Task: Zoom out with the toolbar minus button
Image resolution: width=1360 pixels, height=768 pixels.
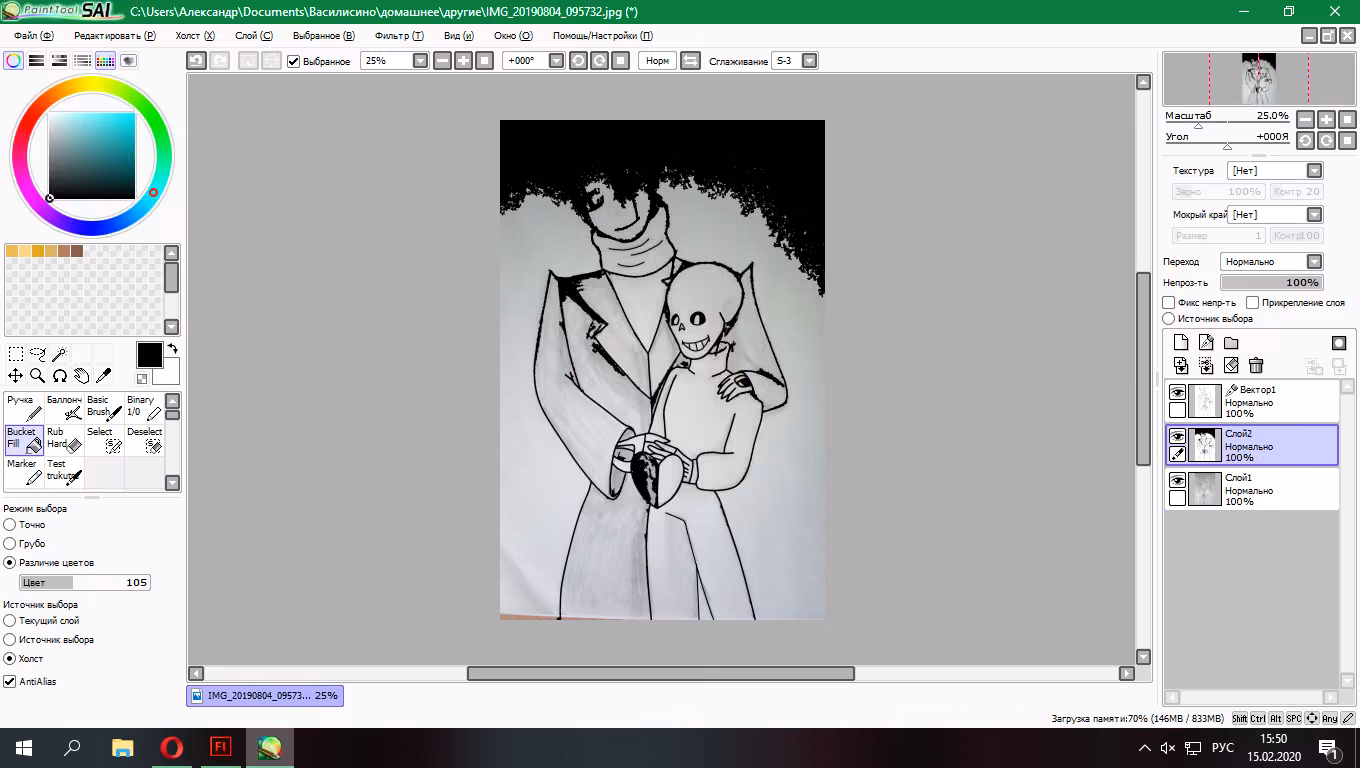Action: [x=442, y=61]
